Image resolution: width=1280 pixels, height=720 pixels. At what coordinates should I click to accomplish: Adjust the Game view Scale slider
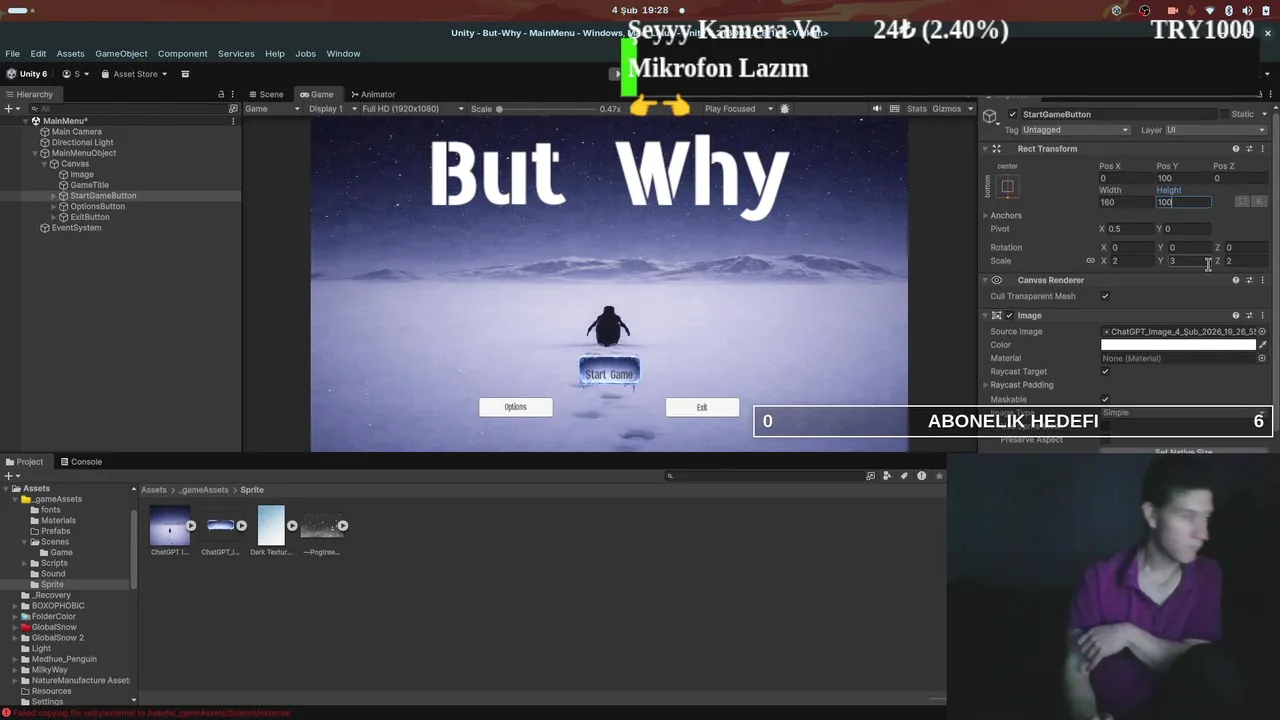(545, 109)
